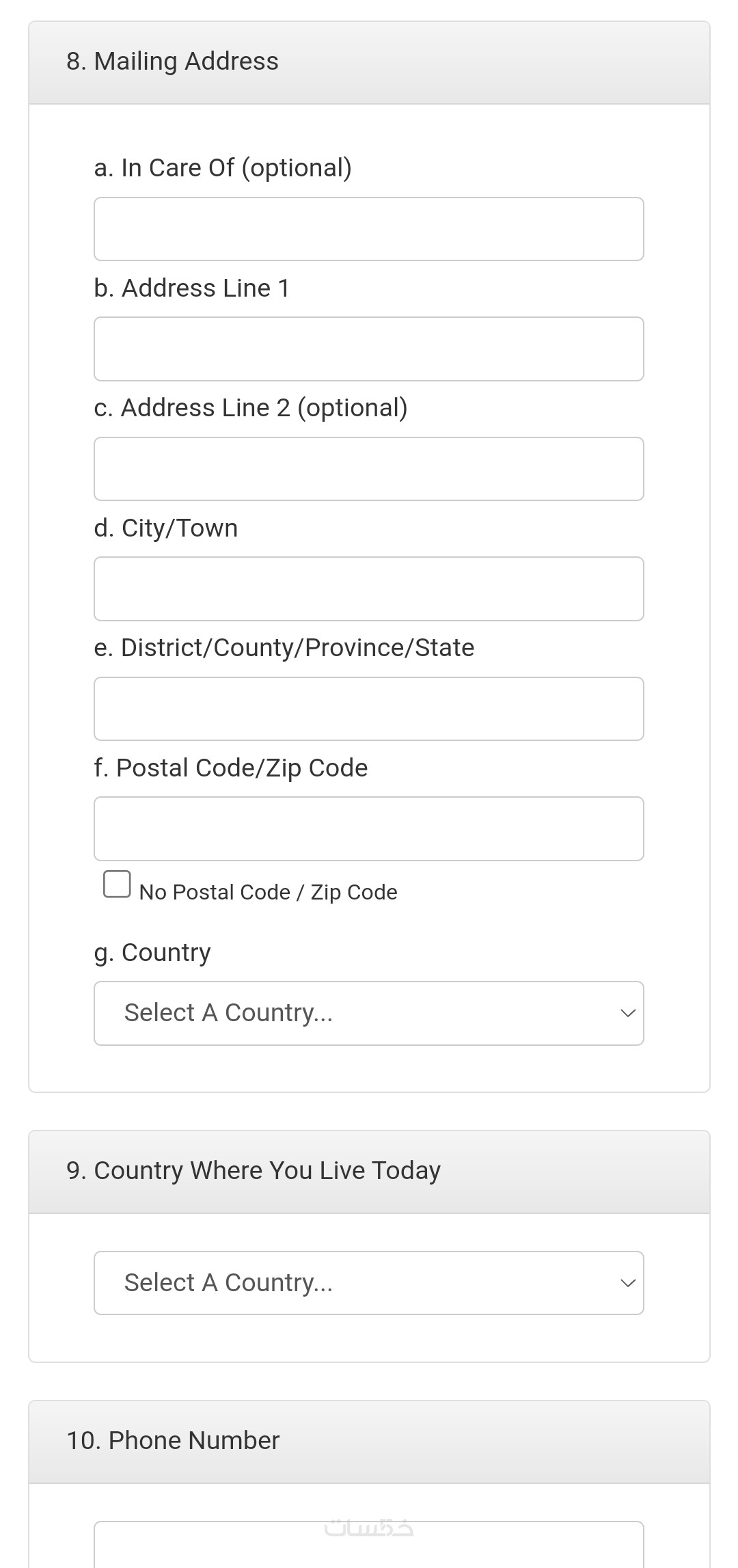
Task: Tick the No Postal Code checkbox
Action: click(117, 884)
